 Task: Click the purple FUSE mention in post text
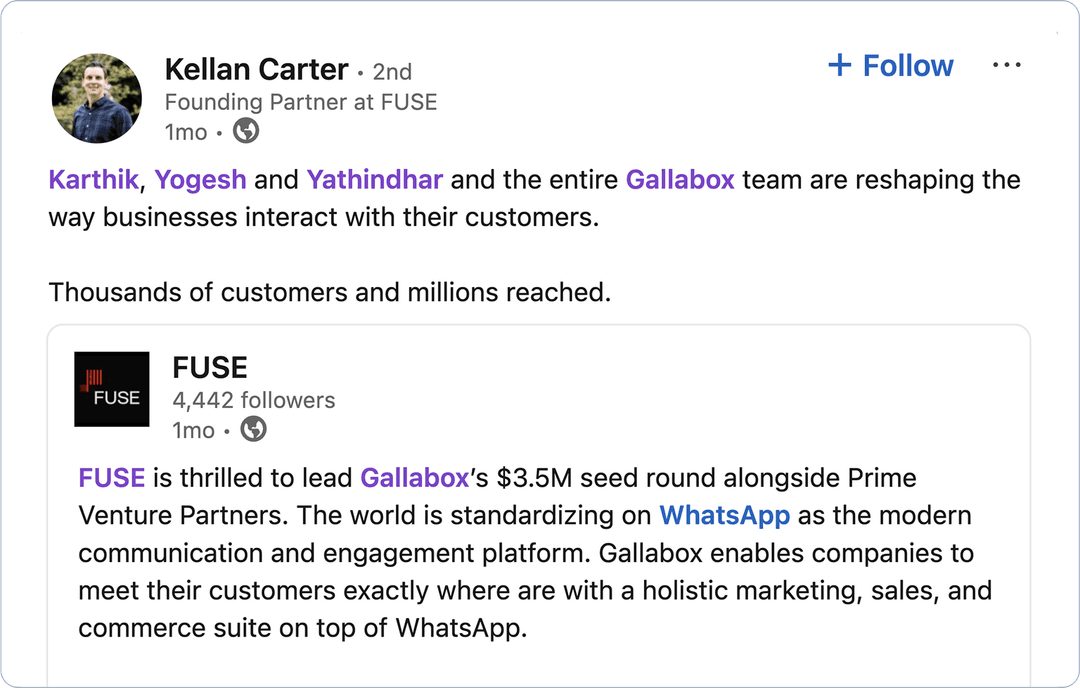coord(112,478)
